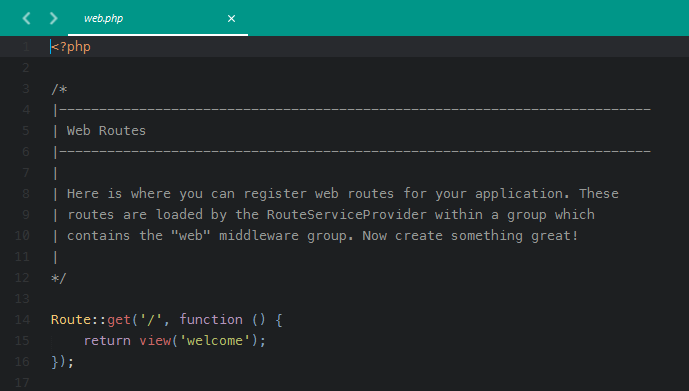This screenshot has width=689, height=391.
Task: Click the 'function' keyword on line 14
Action: [211, 319]
